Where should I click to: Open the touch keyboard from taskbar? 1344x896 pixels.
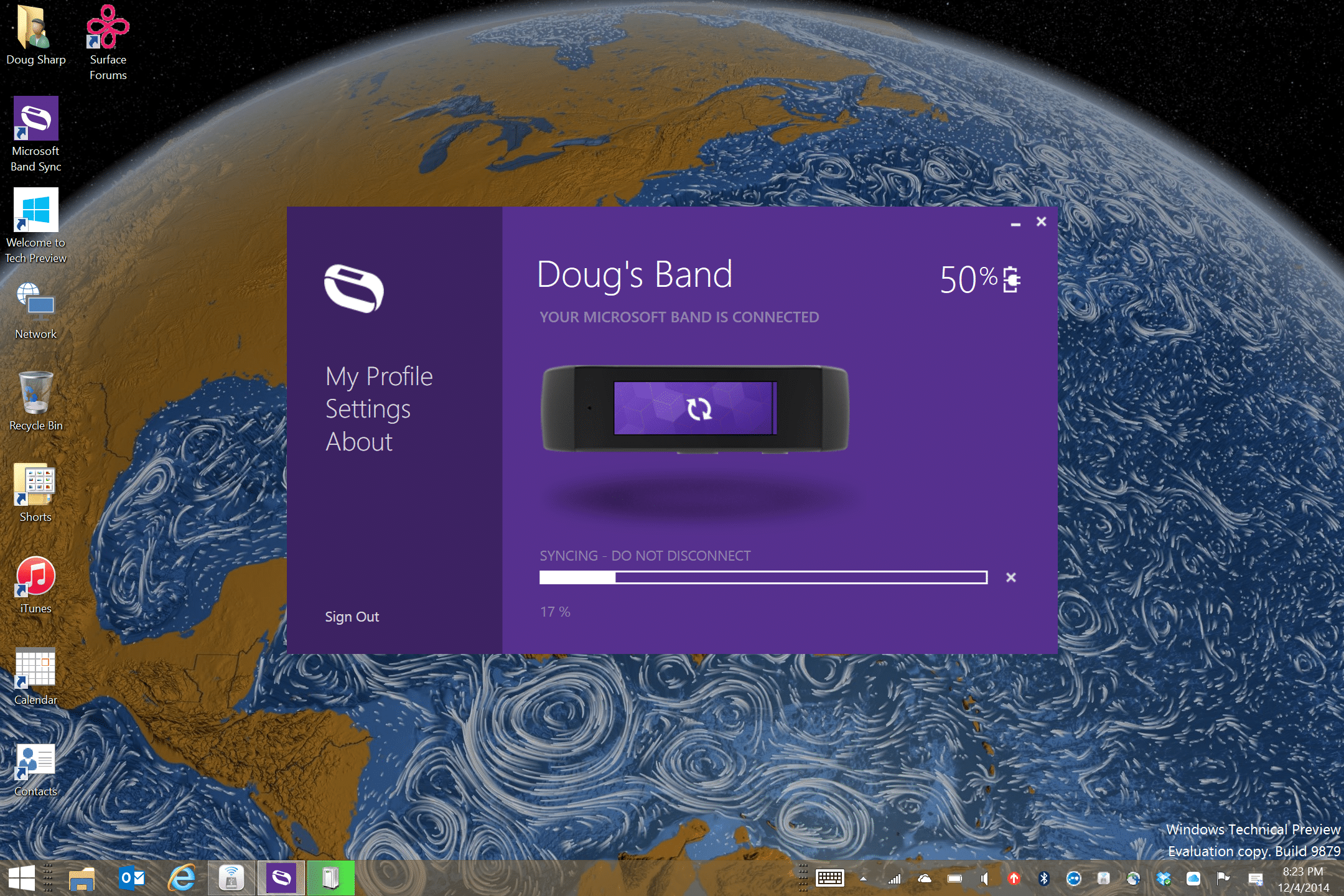coord(830,879)
